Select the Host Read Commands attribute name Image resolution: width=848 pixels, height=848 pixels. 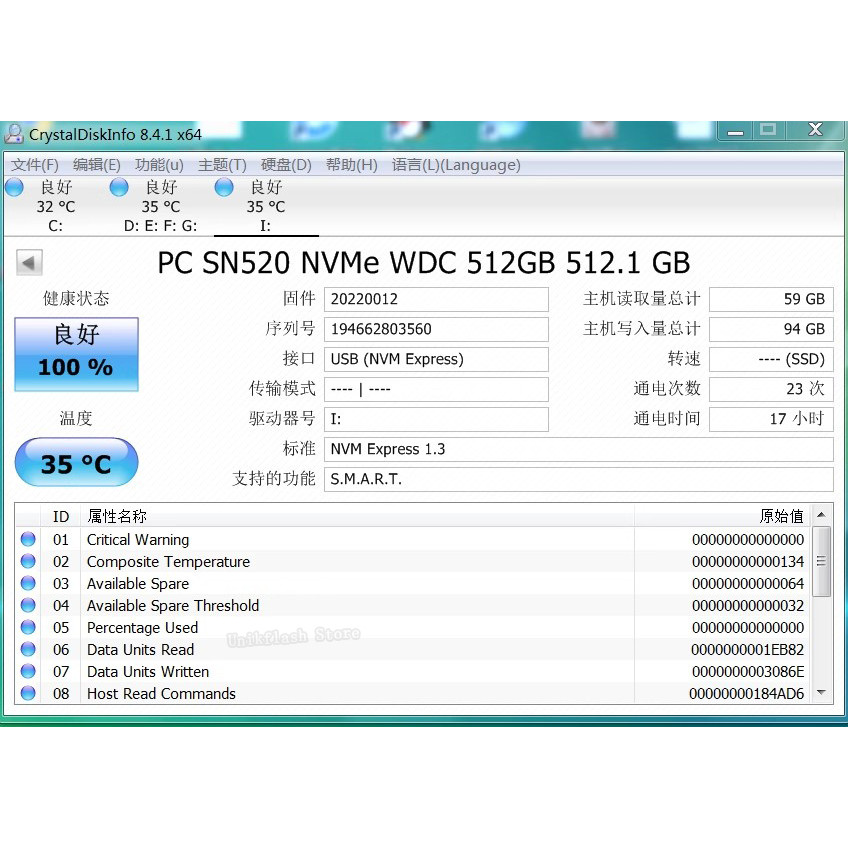point(161,693)
